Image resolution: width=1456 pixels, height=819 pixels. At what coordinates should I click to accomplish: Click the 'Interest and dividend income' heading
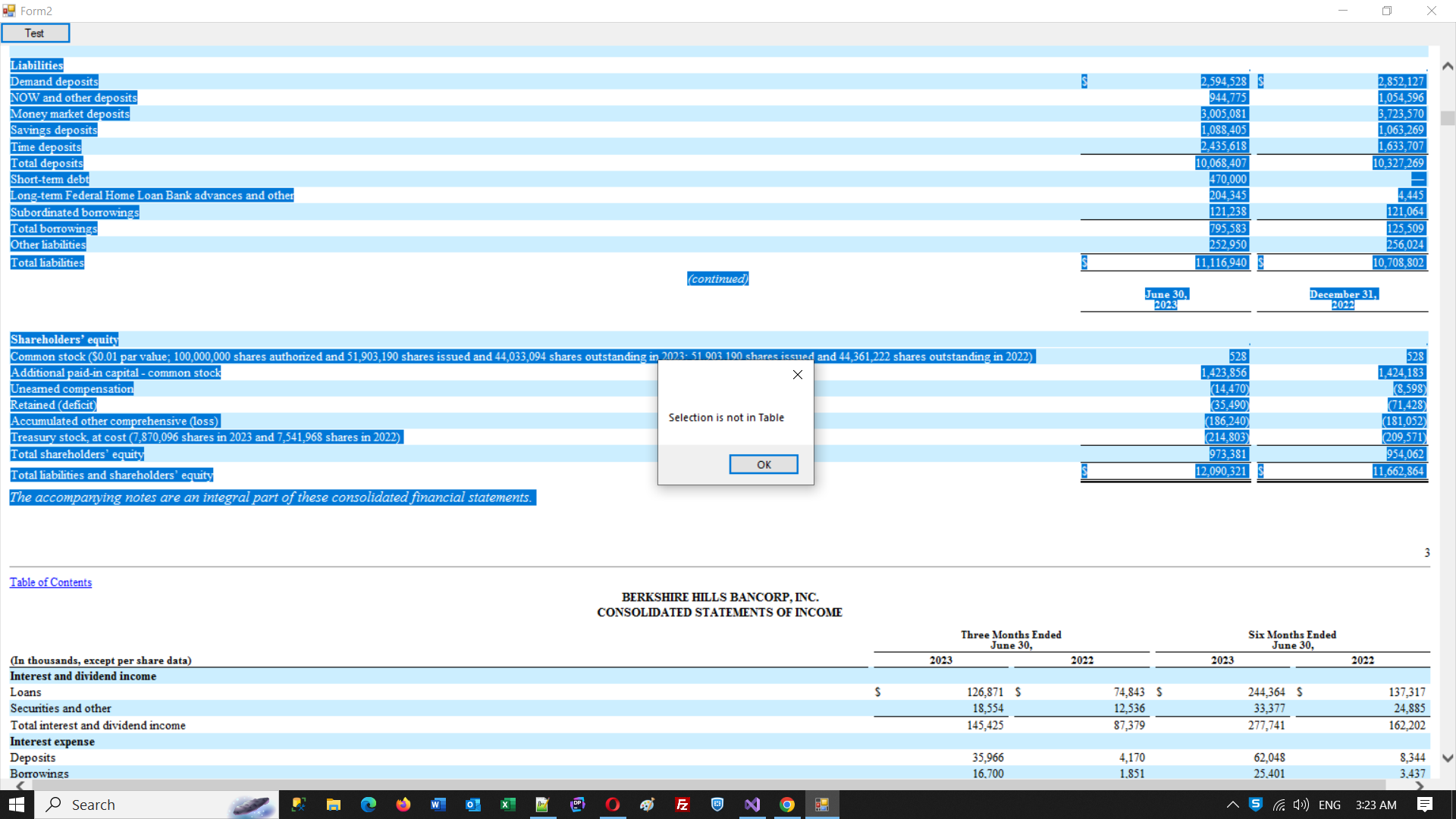[83, 676]
